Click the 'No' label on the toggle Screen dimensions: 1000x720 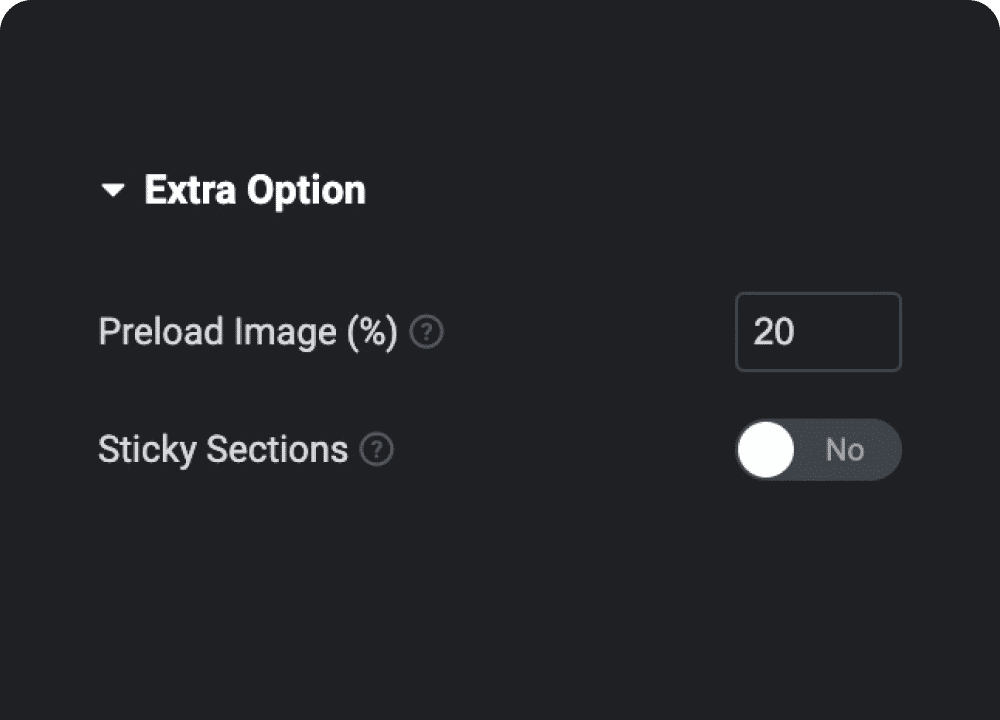(x=844, y=450)
